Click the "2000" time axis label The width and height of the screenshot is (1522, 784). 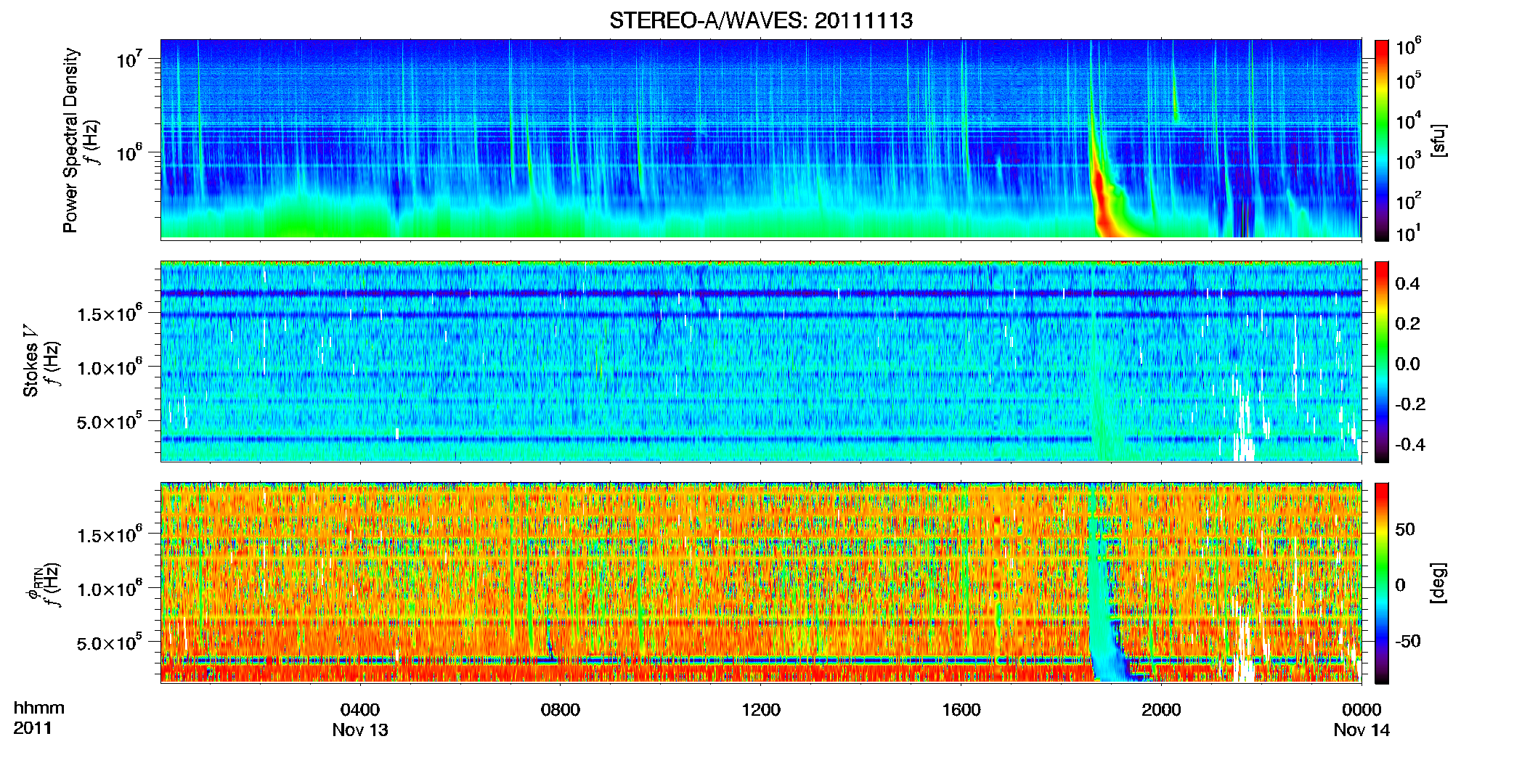[1161, 709]
